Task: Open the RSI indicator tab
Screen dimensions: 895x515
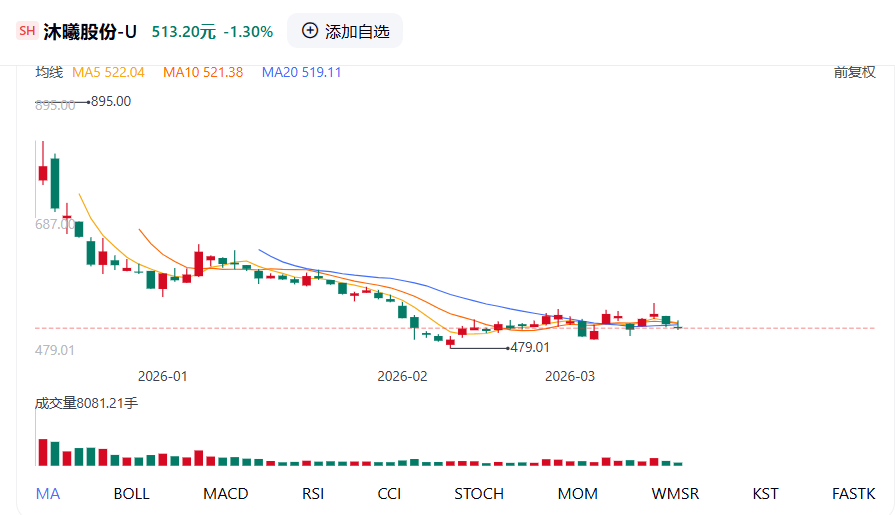Action: [x=313, y=493]
